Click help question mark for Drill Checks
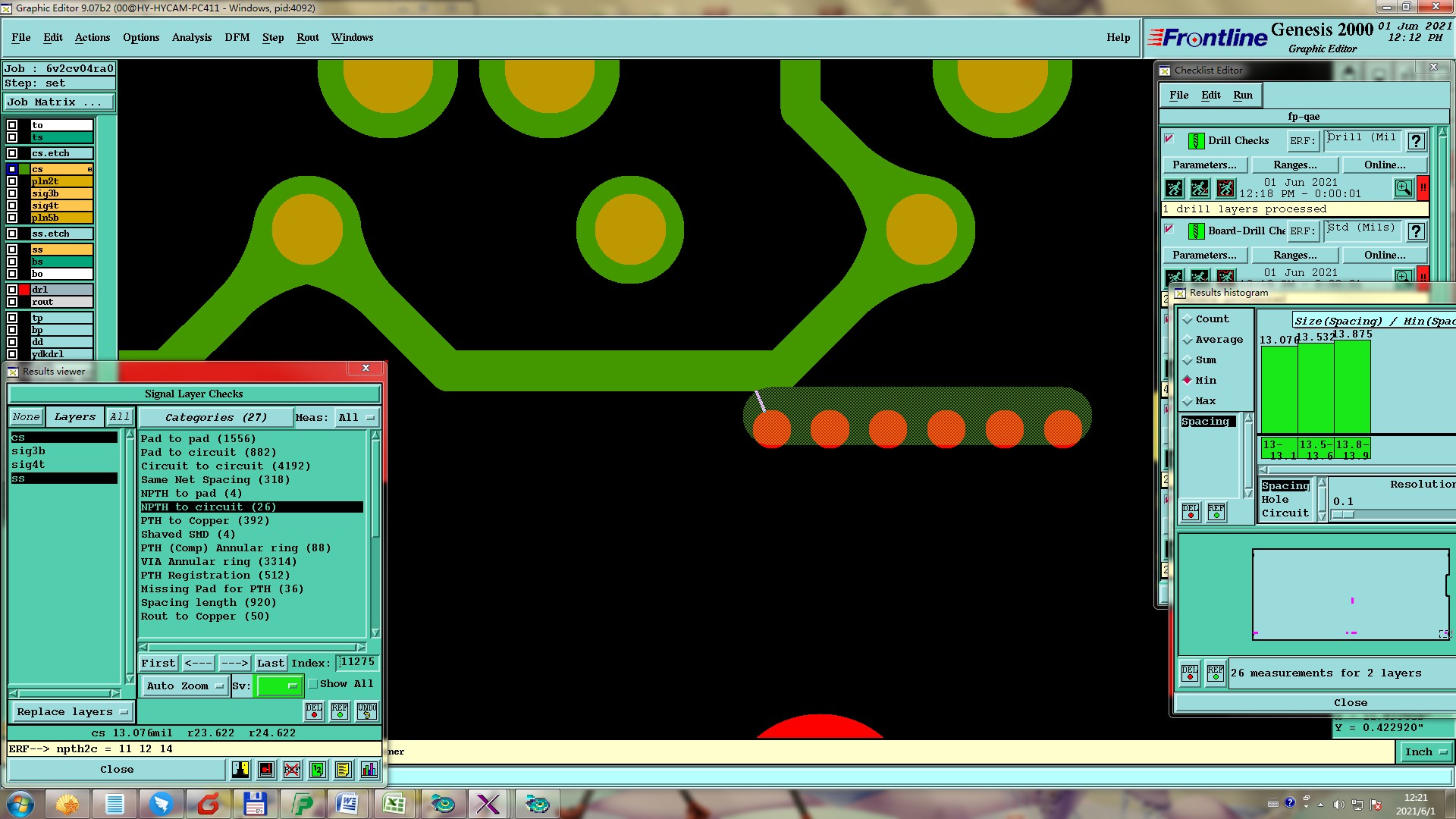 (x=1415, y=141)
